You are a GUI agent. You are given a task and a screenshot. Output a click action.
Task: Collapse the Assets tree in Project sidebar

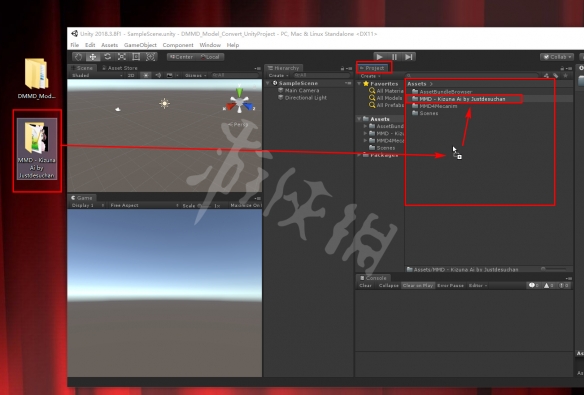point(359,119)
